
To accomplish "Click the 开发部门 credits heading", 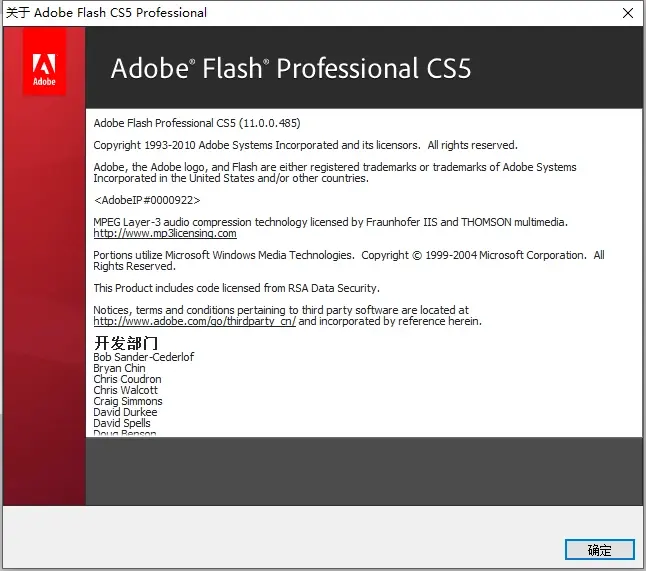I will [x=126, y=343].
